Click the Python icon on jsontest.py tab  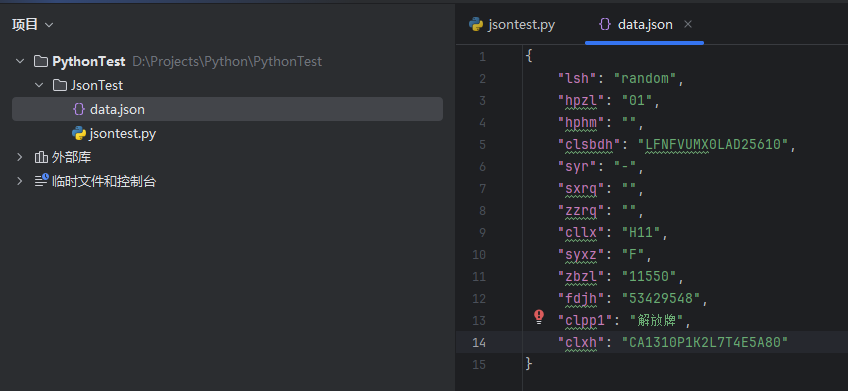[476, 24]
